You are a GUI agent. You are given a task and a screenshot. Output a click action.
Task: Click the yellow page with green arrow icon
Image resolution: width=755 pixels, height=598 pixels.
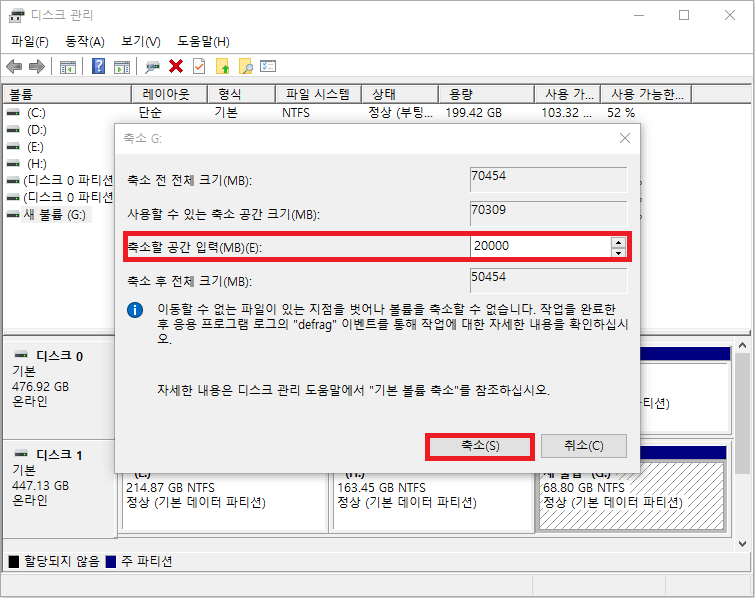(222, 66)
